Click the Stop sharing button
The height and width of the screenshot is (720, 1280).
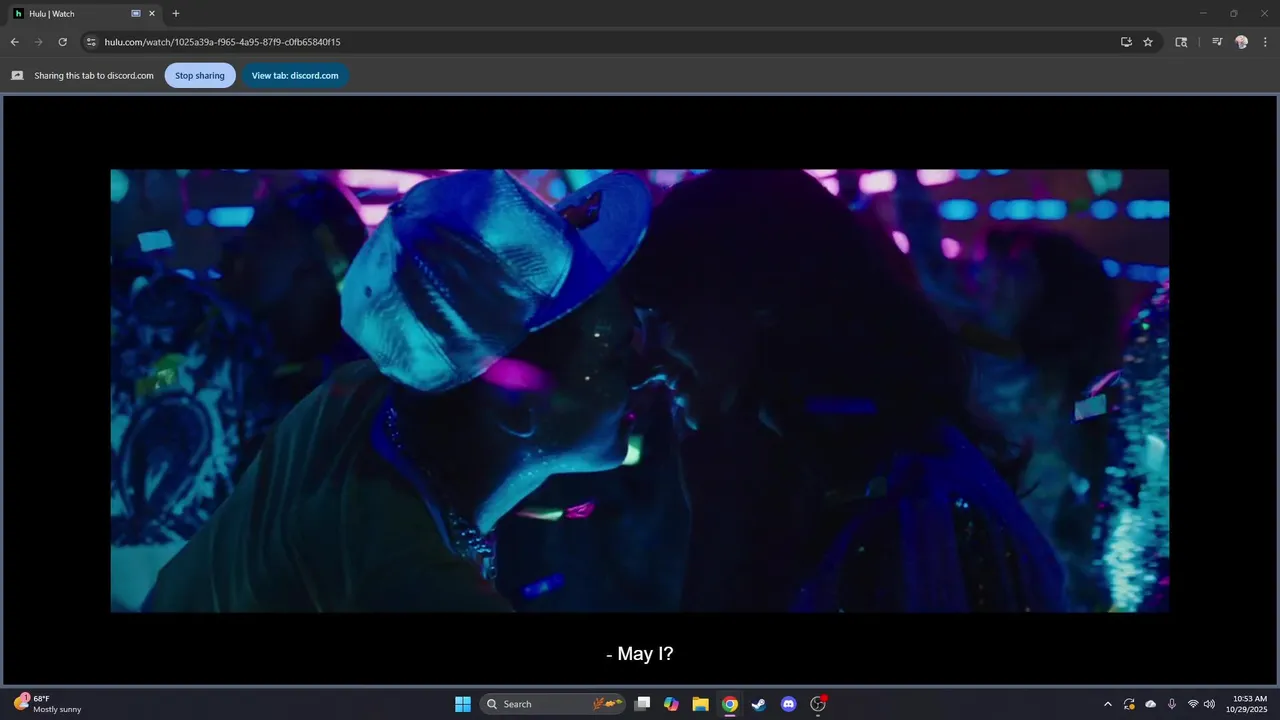point(200,76)
